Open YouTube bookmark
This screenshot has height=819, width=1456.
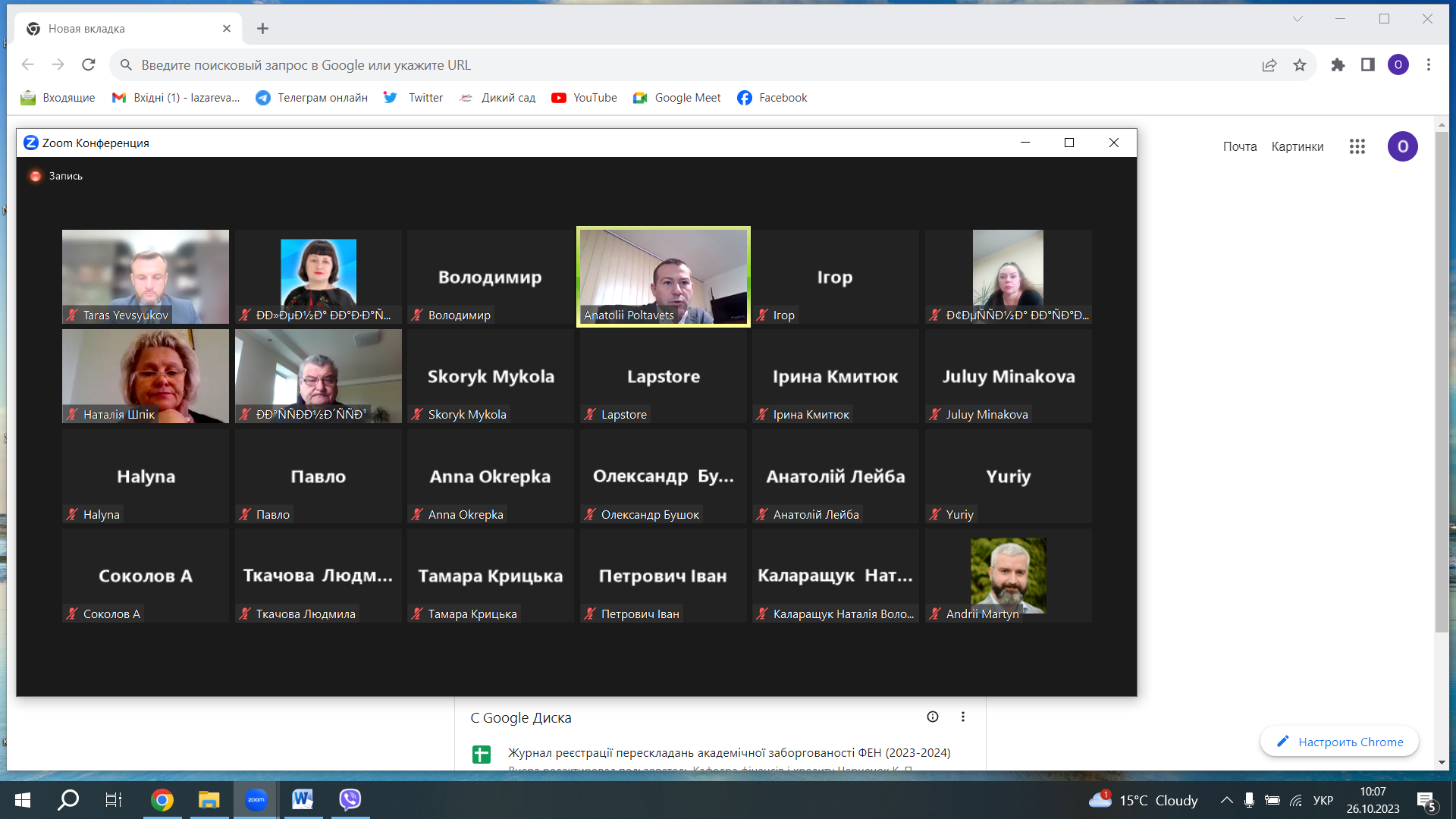point(584,98)
